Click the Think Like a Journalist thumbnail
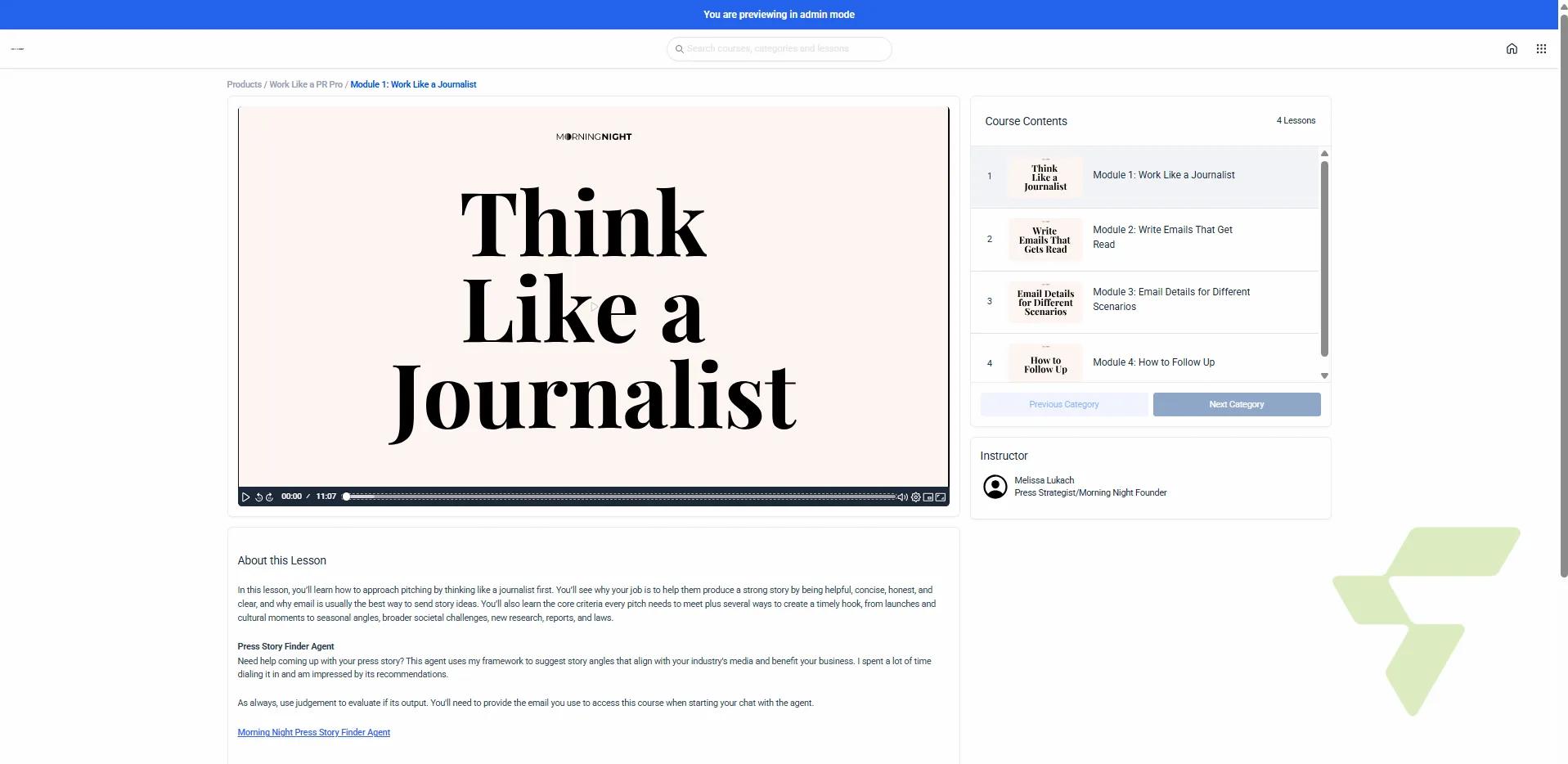This screenshot has width=1568, height=764. point(1045,177)
